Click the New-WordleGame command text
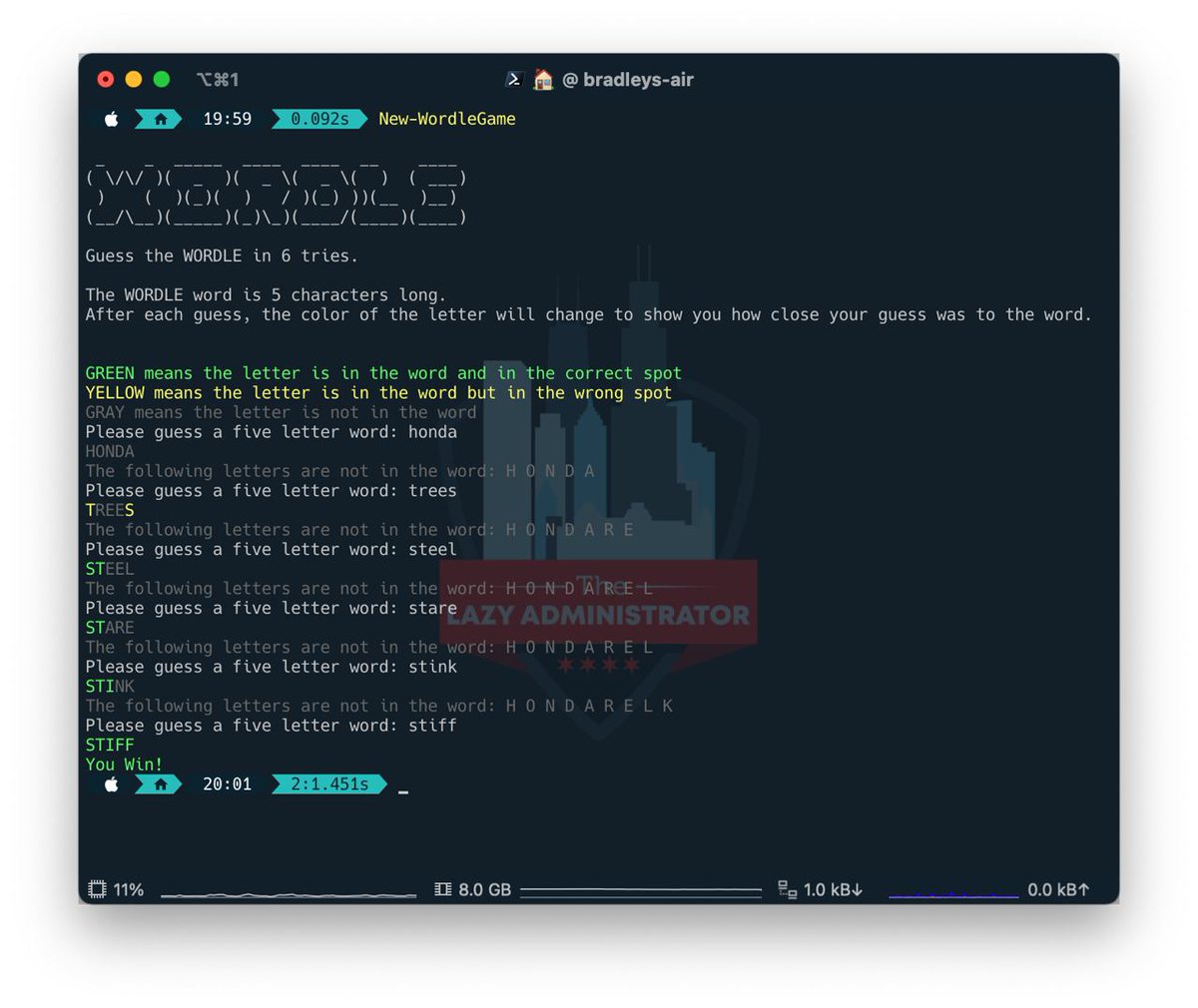This screenshot has width=1198, height=1008. (447, 119)
